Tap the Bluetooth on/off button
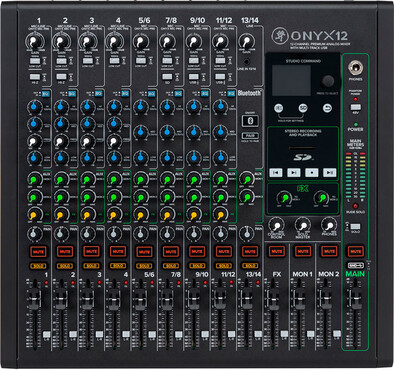The image size is (394, 370). click(250, 120)
